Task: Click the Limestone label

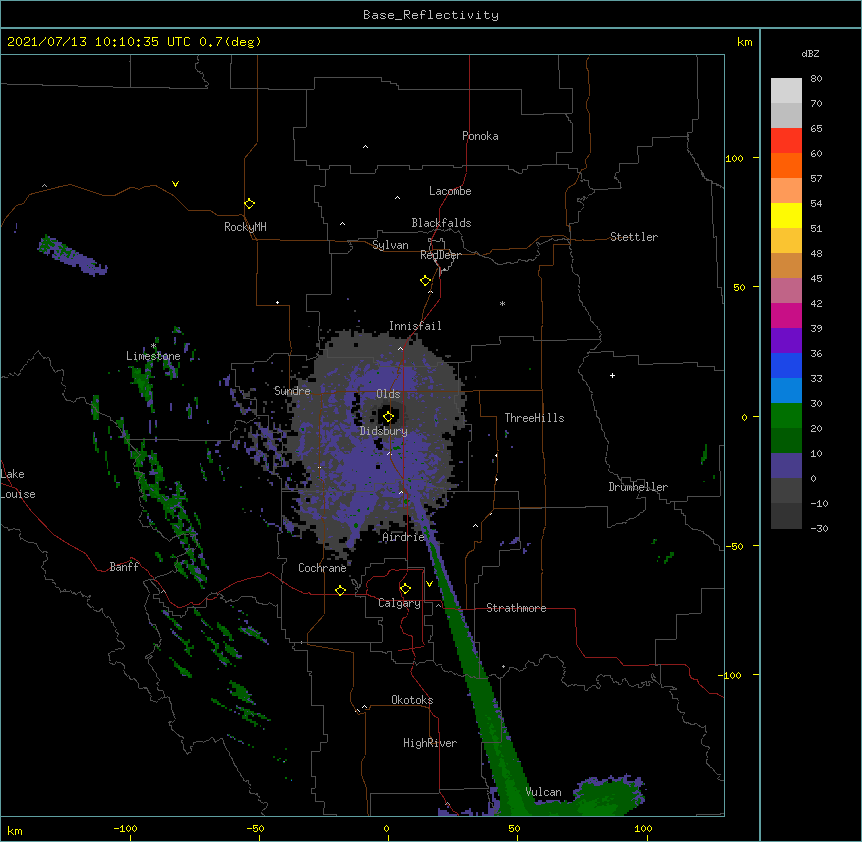Action: tap(153, 356)
